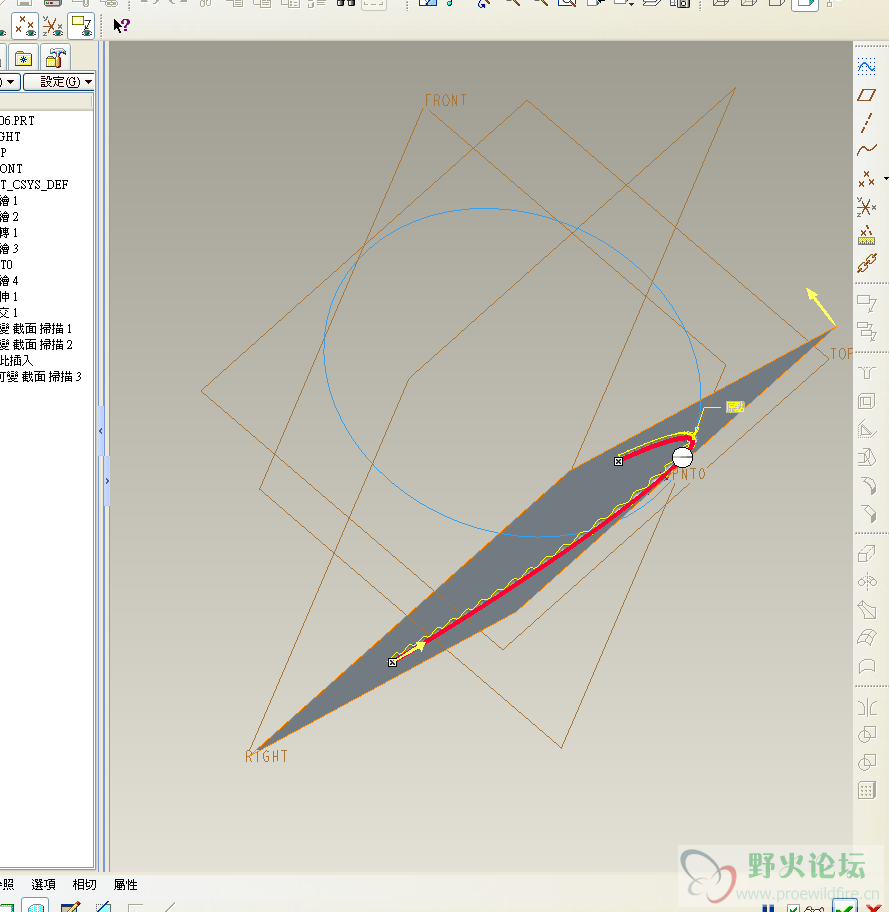Select the Datum Curve tool
This screenshot has height=912, width=889.
[x=866, y=150]
